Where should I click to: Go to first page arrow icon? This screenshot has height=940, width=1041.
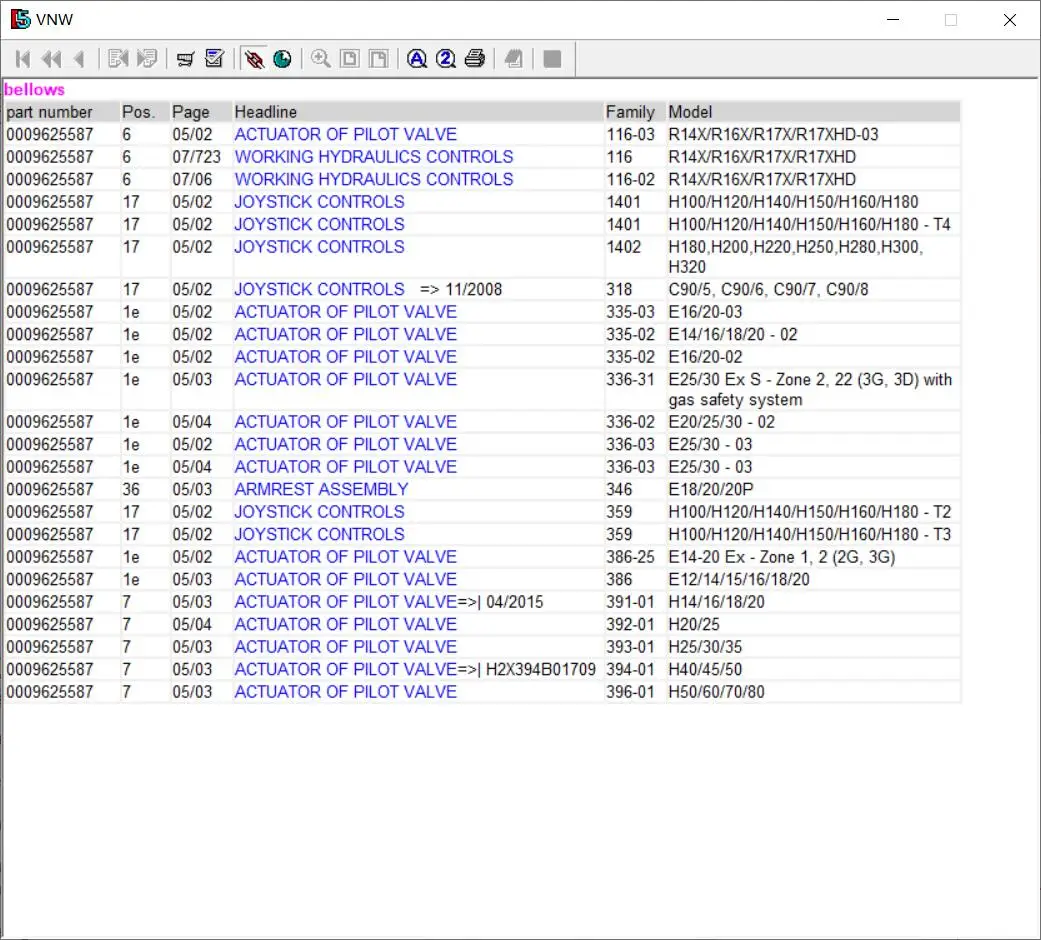click(23, 60)
